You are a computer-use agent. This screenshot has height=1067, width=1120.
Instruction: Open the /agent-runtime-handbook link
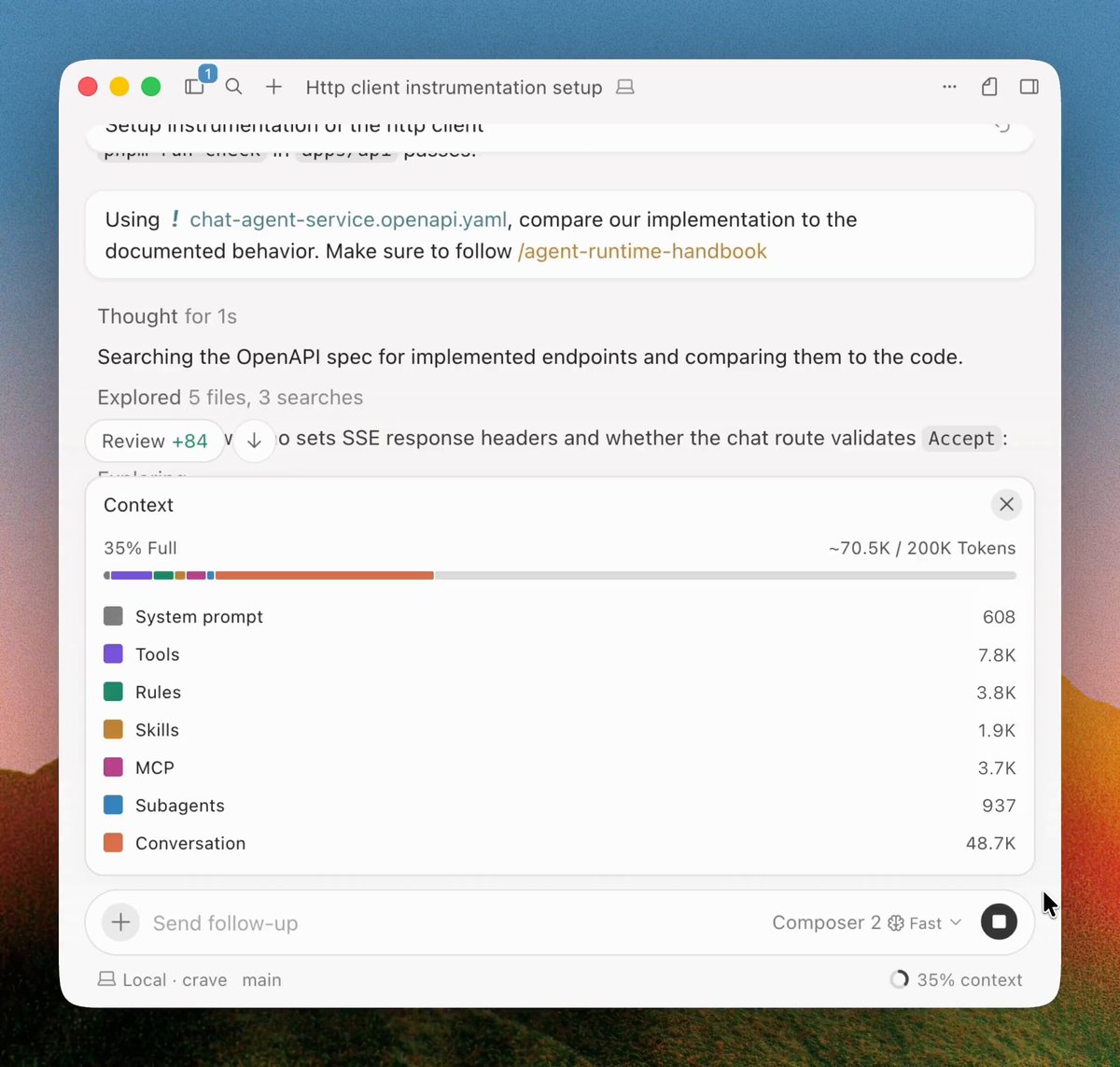(642, 251)
